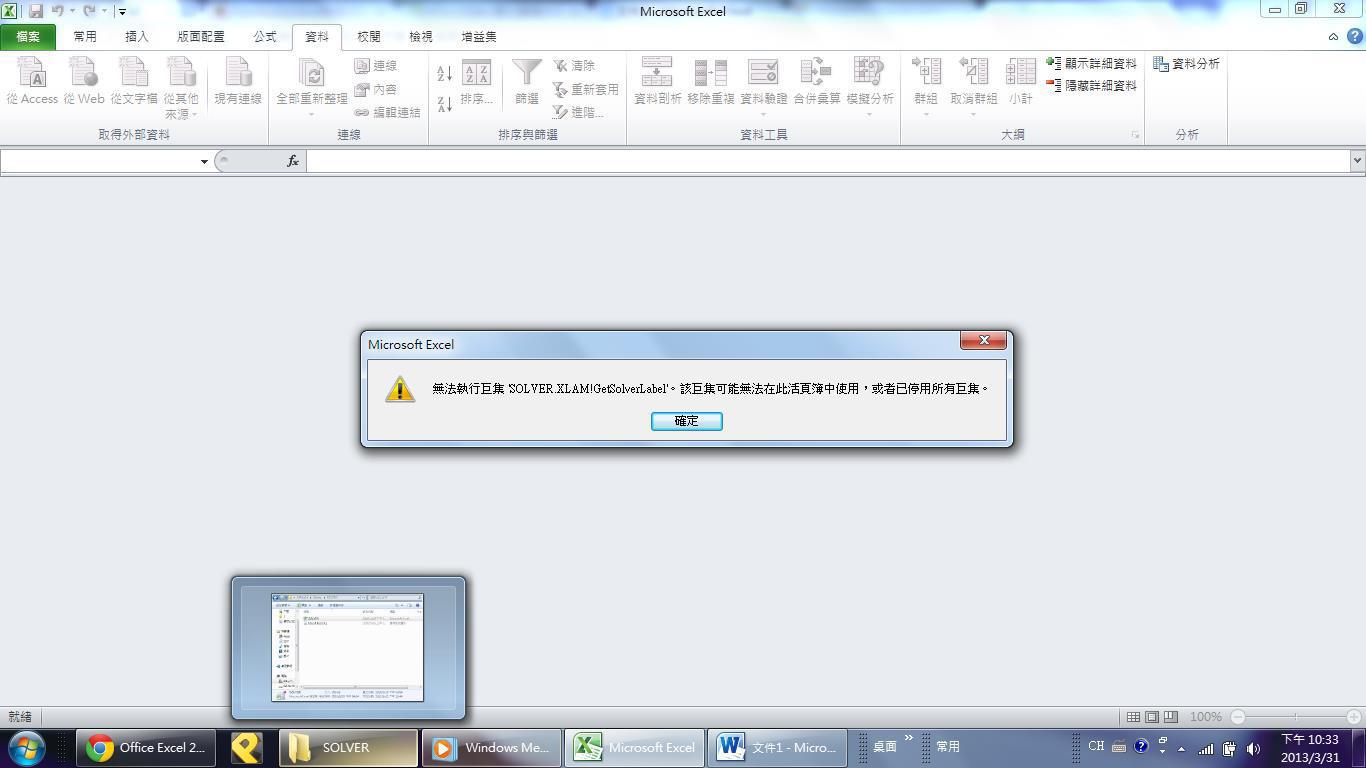Image resolution: width=1366 pixels, height=768 pixels.
Task: Open the Windows Start menu
Action: click(x=26, y=747)
